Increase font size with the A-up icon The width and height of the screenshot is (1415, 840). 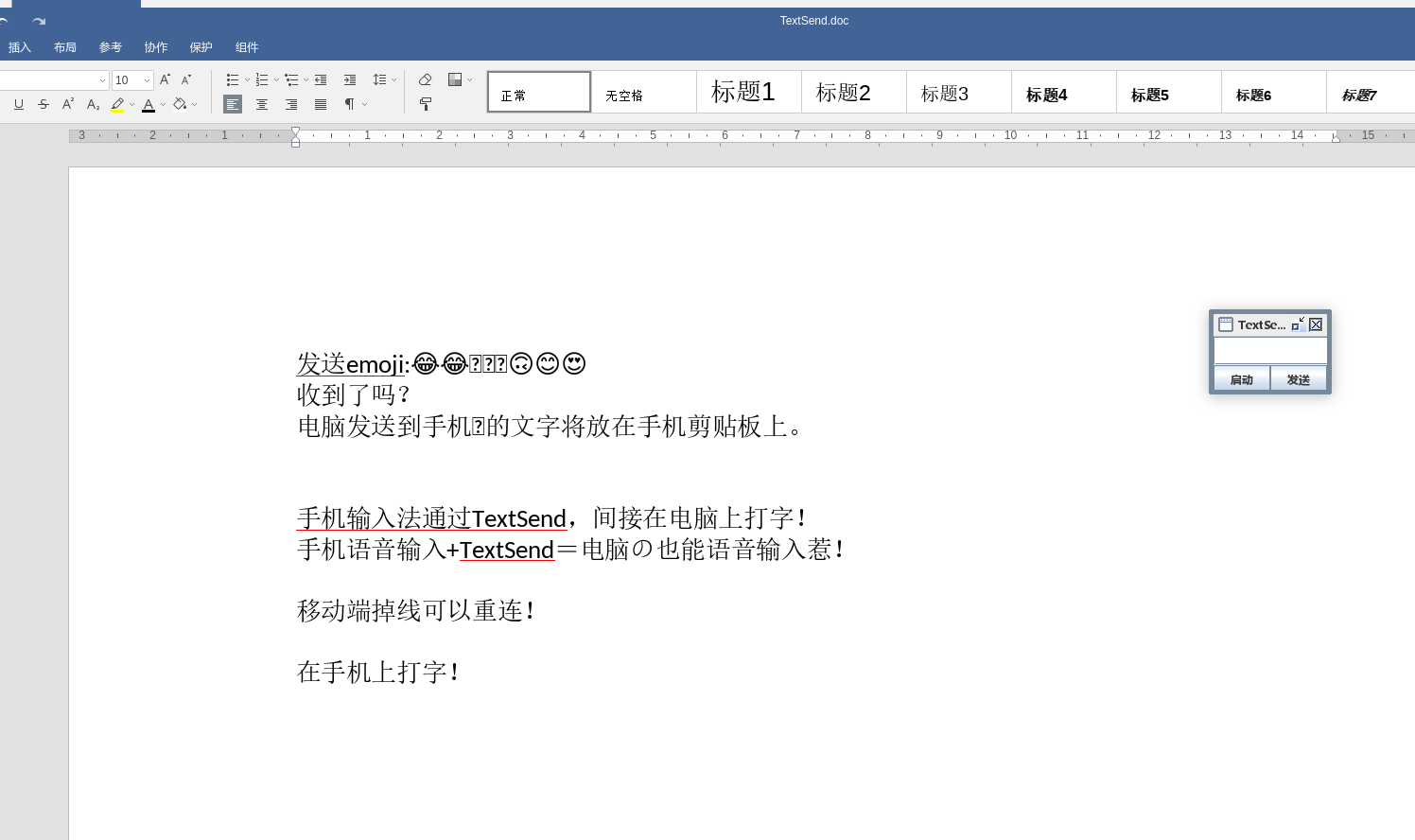(165, 79)
